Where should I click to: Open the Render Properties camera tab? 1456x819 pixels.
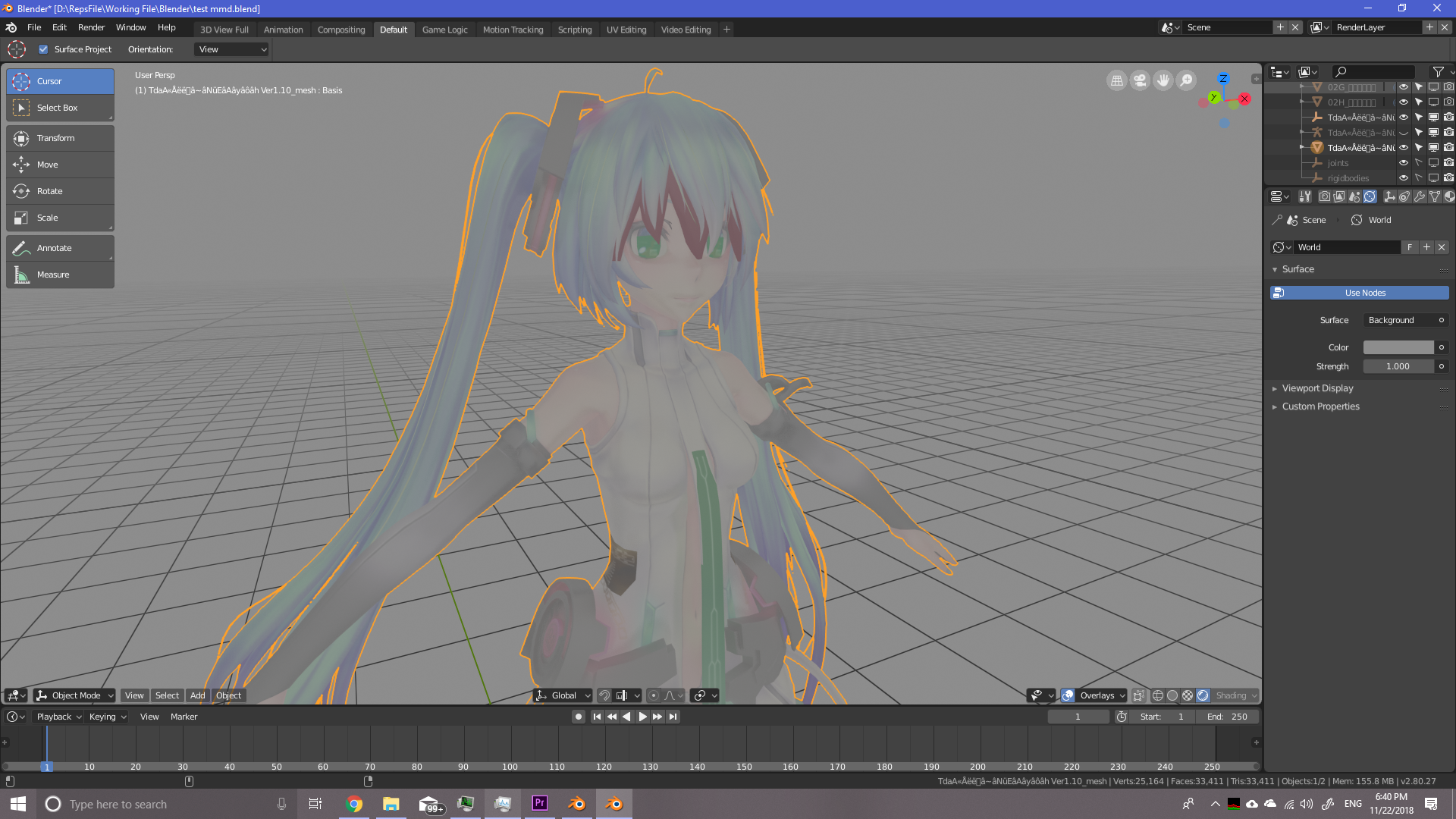(1323, 196)
